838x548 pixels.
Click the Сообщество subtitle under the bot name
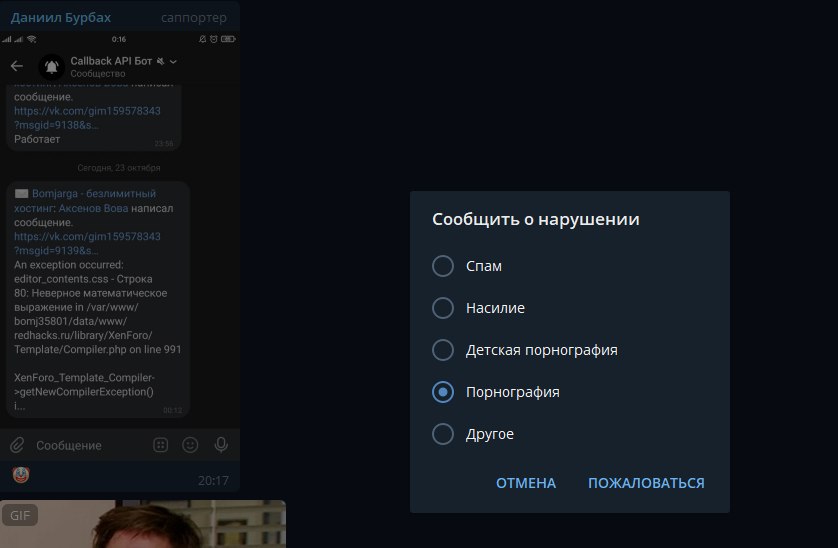(x=98, y=74)
